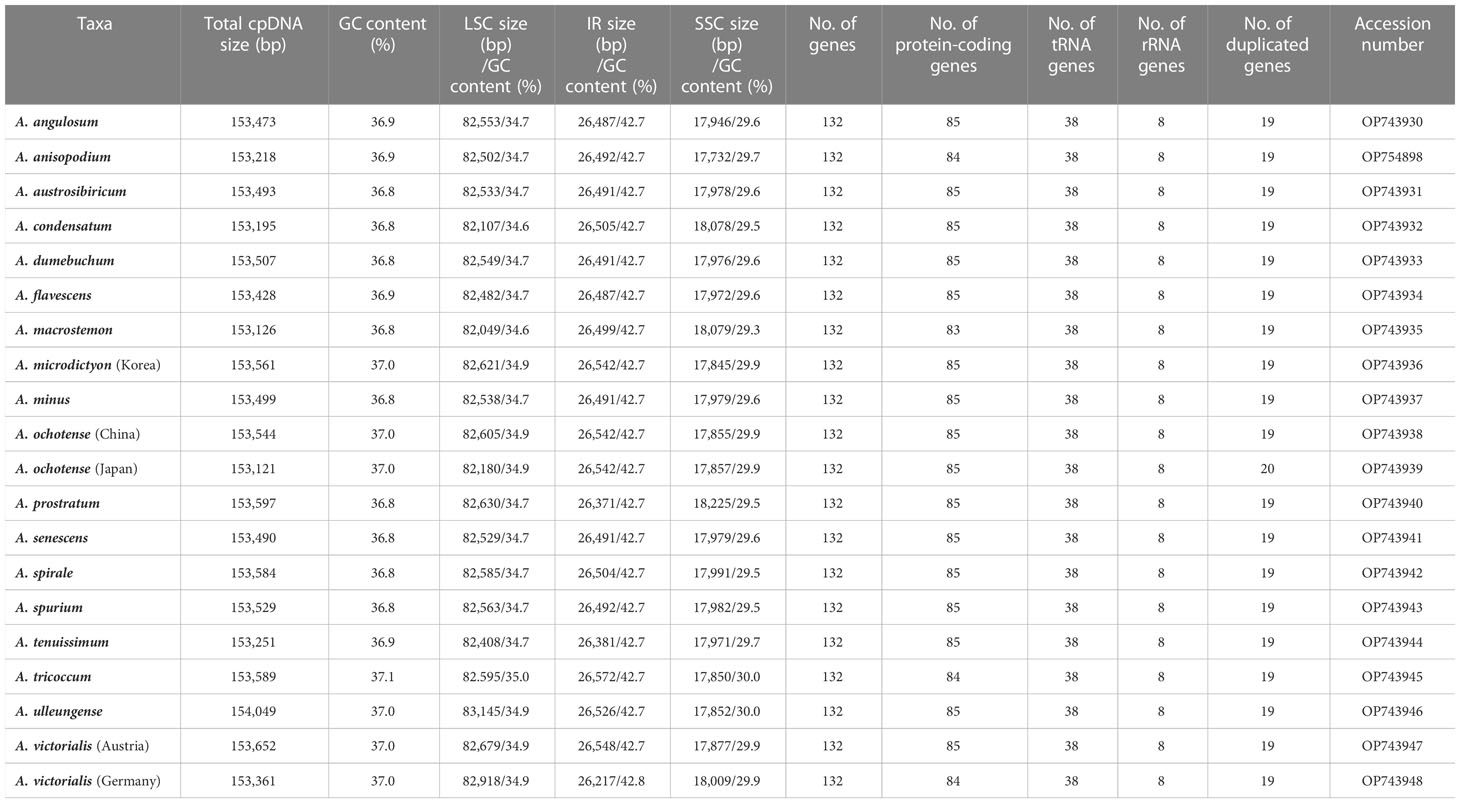Click duplicated genes value 20

[x=1268, y=468]
